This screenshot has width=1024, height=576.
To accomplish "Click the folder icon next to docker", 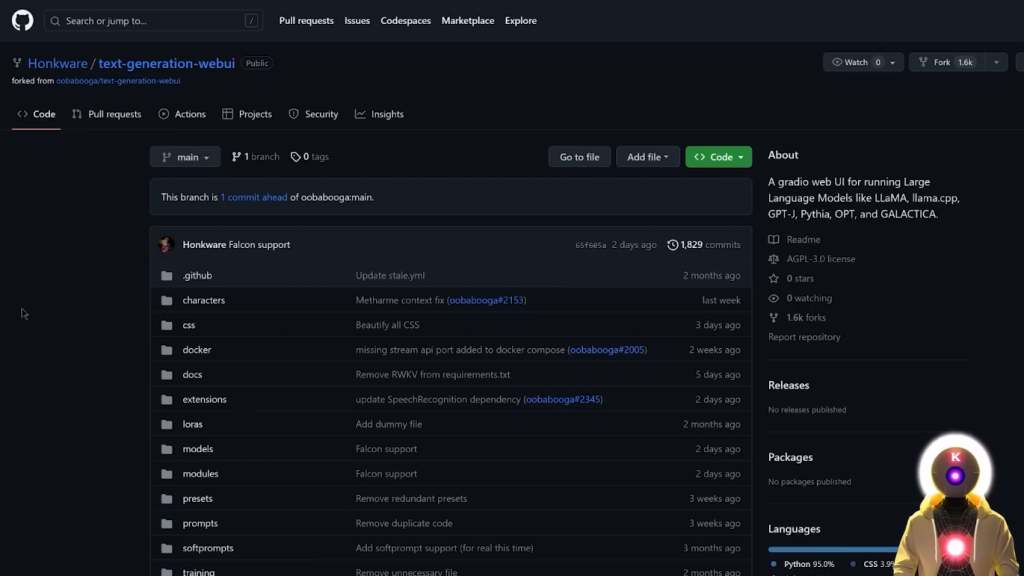I will [x=166, y=350].
